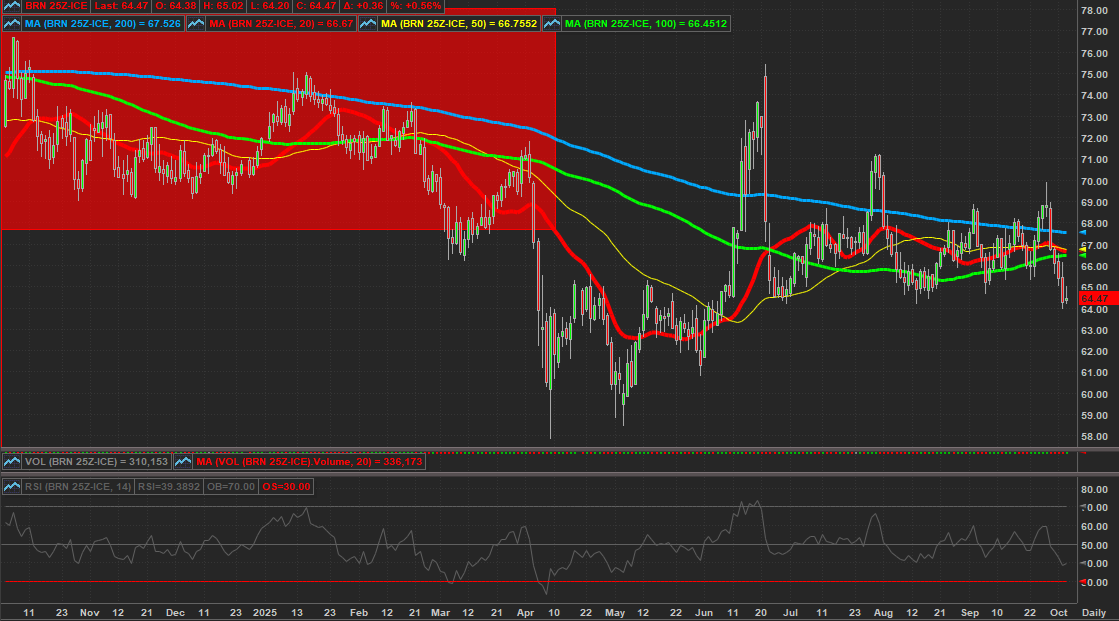The height and width of the screenshot is (621, 1119).
Task: Click the chart icon beside BRN 25Z-ICE
Action: tap(13, 6)
